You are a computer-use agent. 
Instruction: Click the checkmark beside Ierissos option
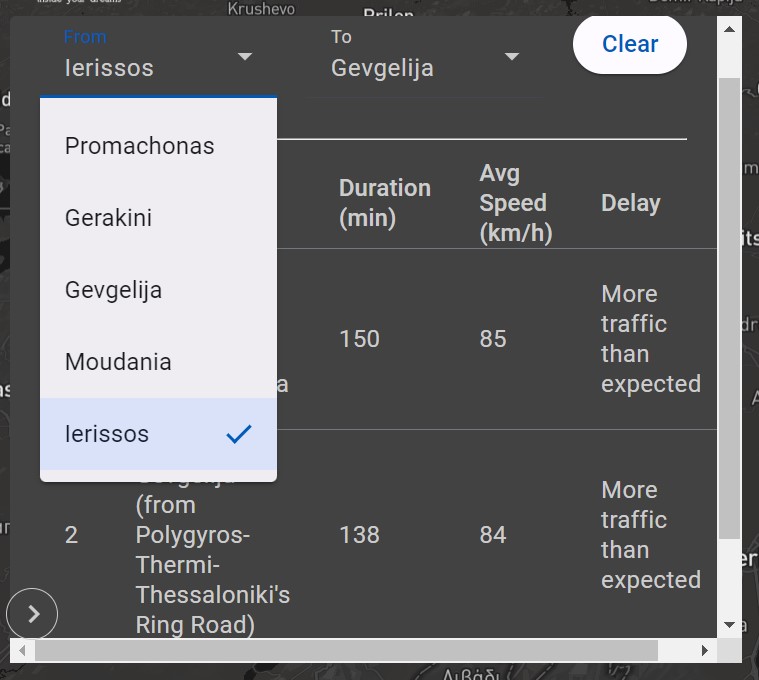238,434
